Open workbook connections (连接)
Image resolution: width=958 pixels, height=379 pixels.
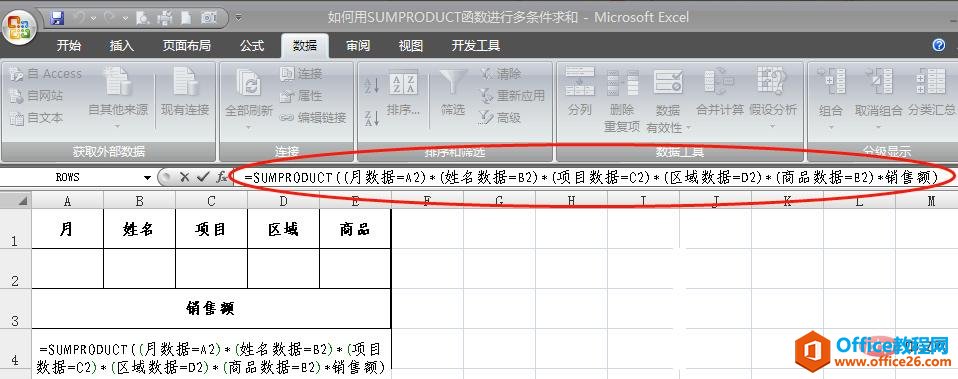click(x=301, y=73)
